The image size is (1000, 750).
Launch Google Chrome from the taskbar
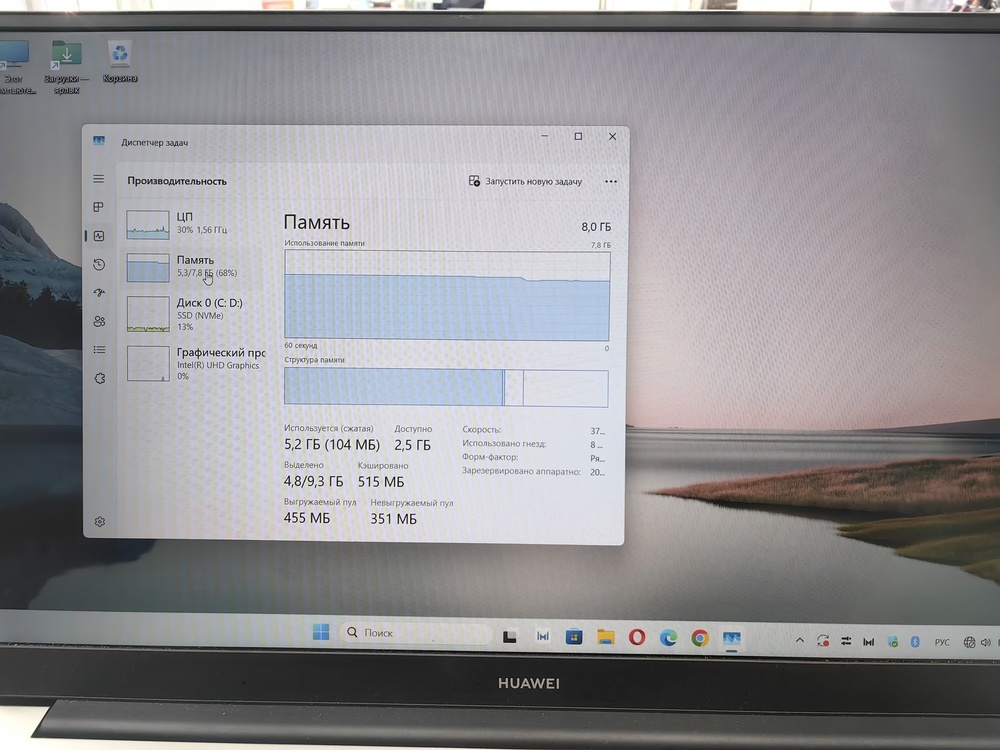(700, 638)
